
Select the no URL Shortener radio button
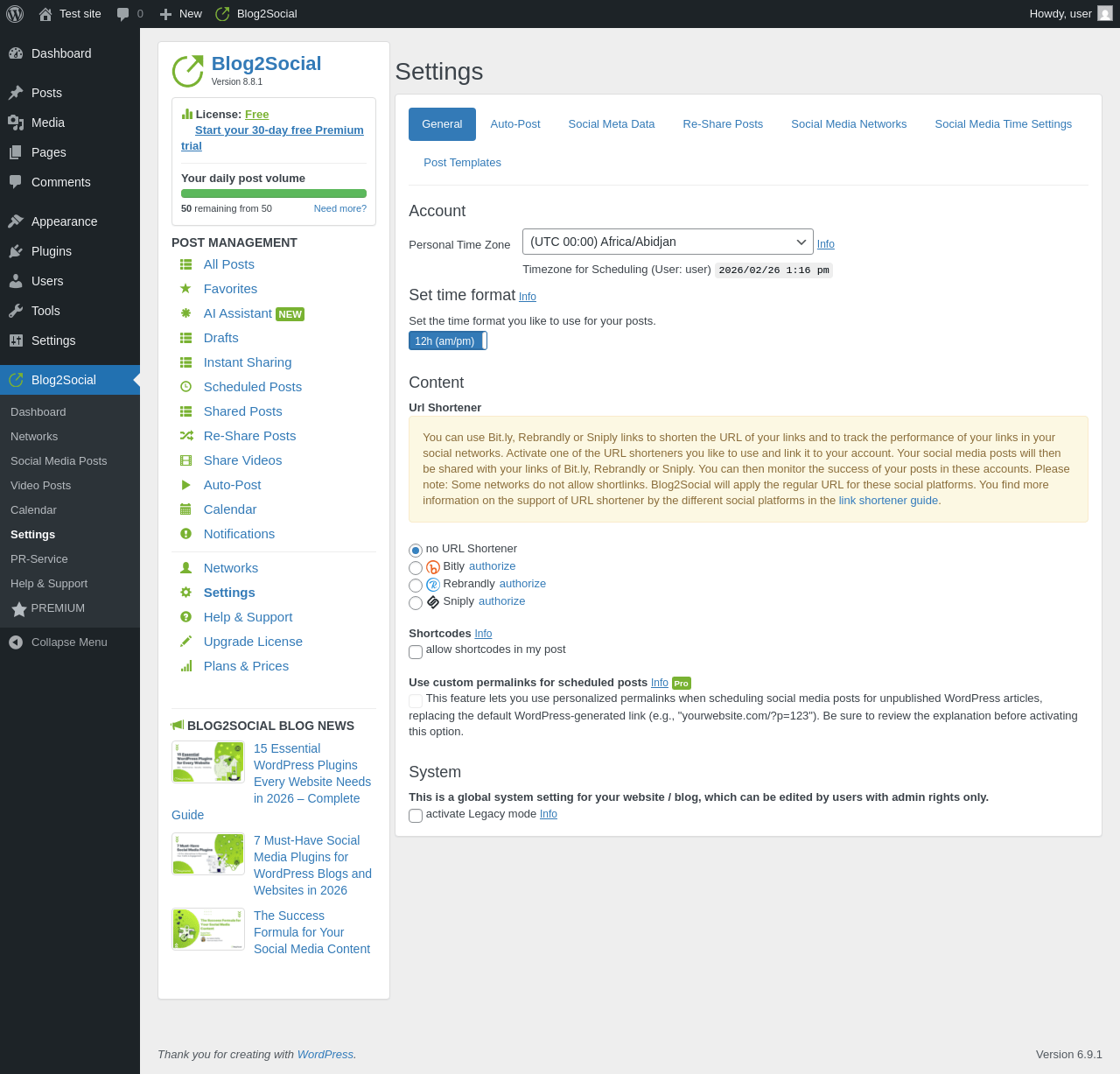click(416, 551)
